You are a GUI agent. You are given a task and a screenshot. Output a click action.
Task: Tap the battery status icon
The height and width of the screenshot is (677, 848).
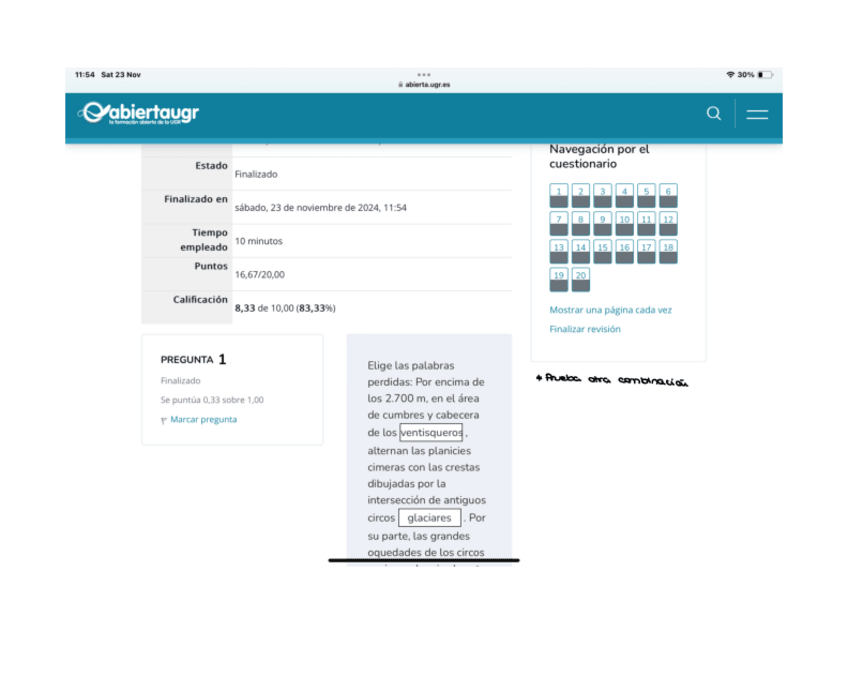coord(765,75)
